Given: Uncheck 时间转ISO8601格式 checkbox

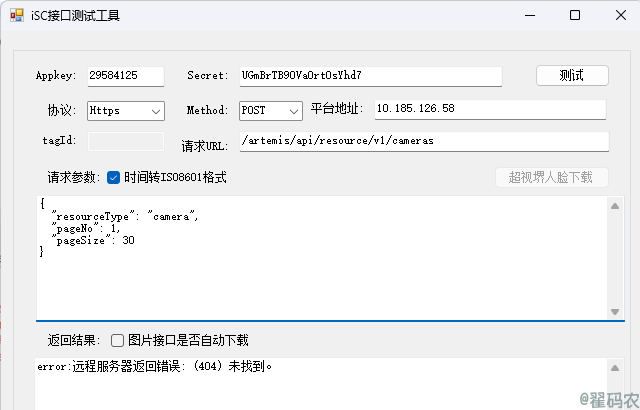Looking at the screenshot, I should point(113,177).
